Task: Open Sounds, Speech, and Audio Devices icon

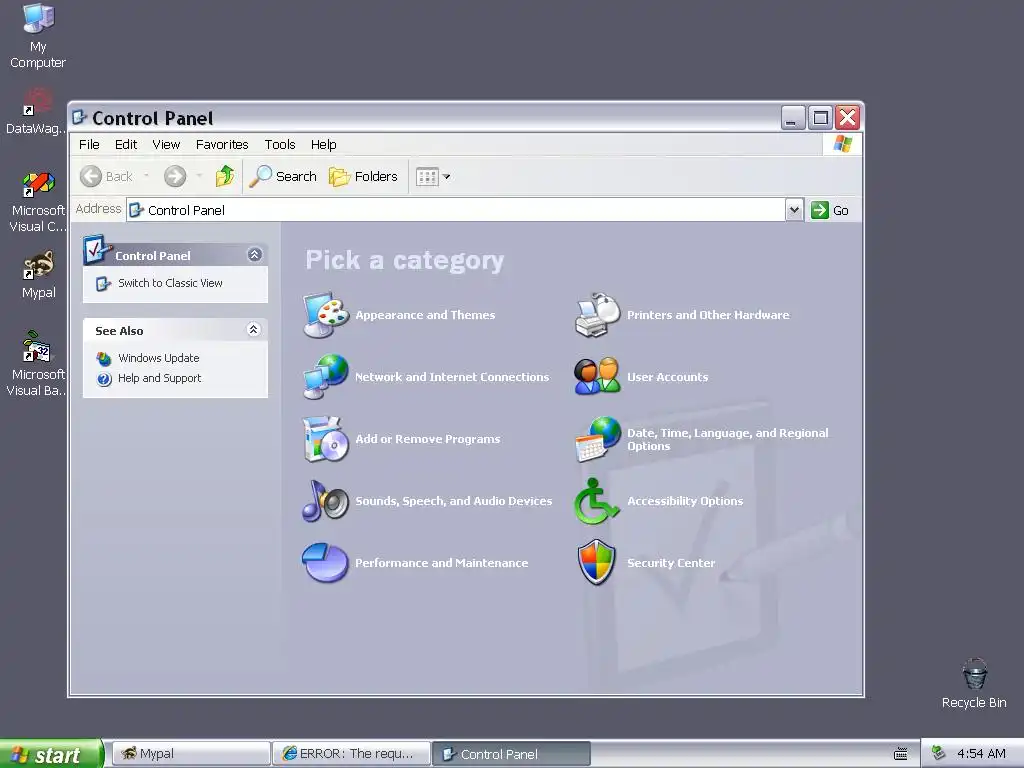Action: pos(327,501)
